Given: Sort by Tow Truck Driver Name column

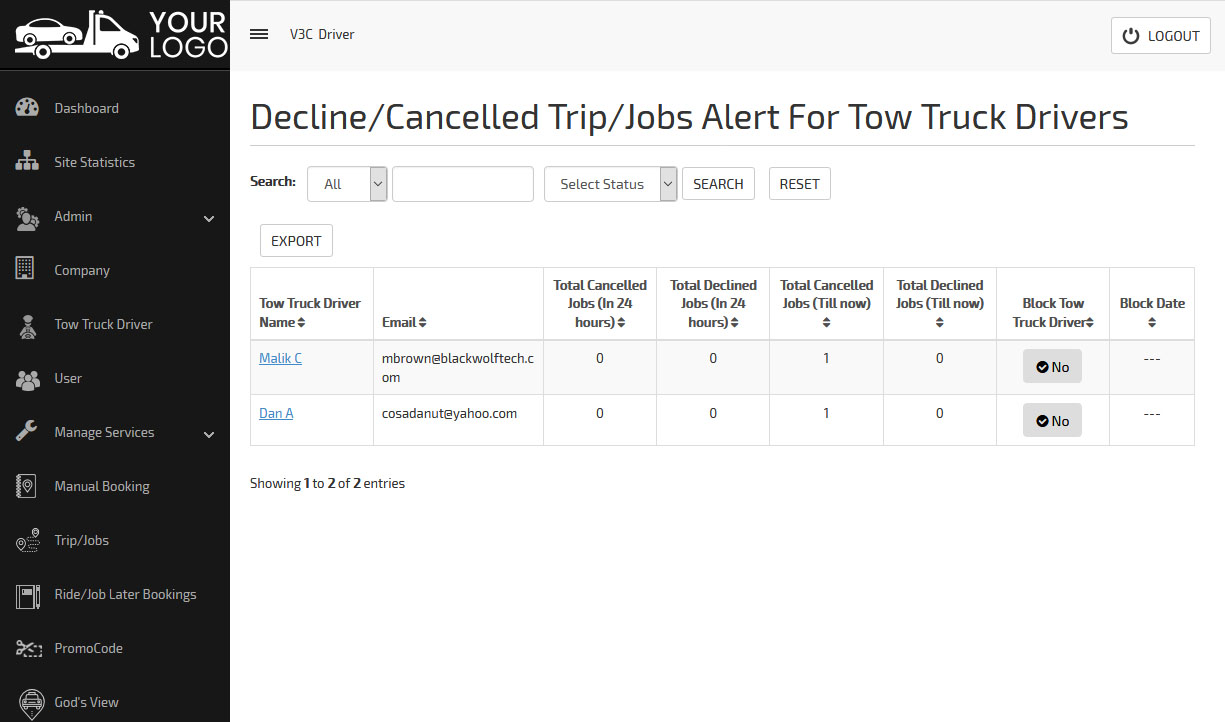Looking at the screenshot, I should click(x=310, y=312).
